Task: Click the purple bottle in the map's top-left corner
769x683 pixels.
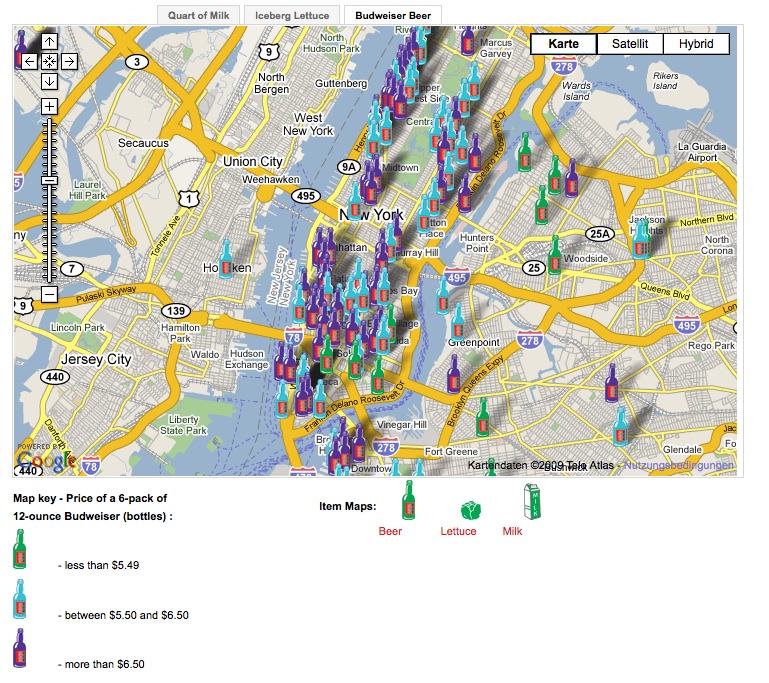Action: click(x=20, y=49)
